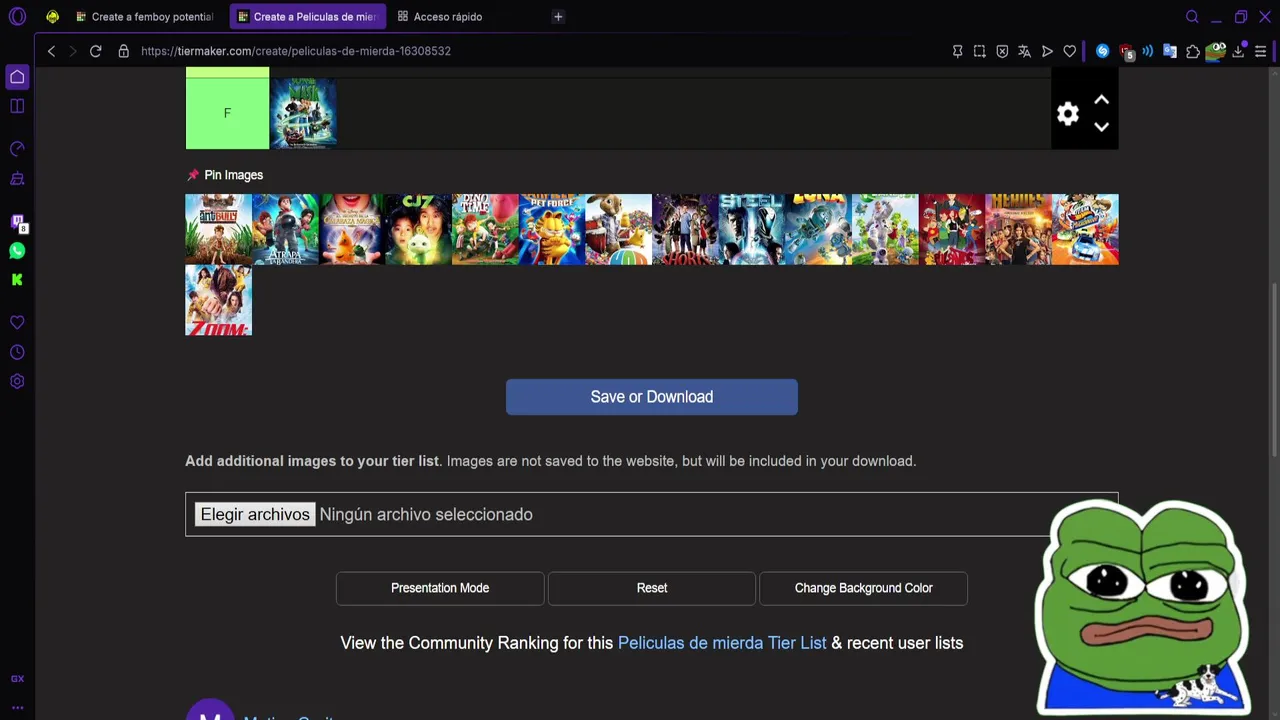This screenshot has width=1280, height=720.
Task: Open the downloads icon
Action: [1239, 51]
